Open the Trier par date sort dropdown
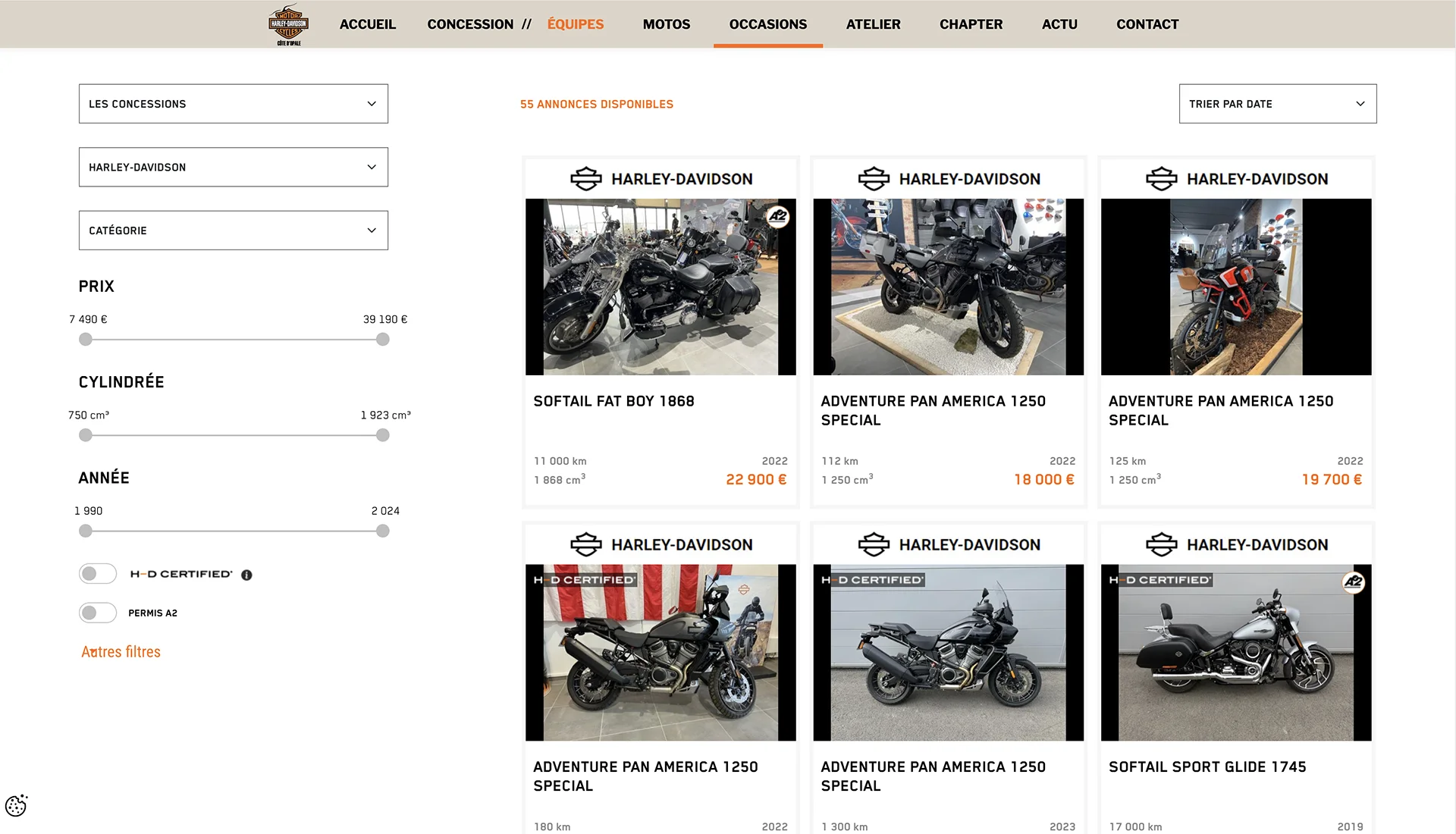This screenshot has height=834, width=1456. coord(1277,104)
